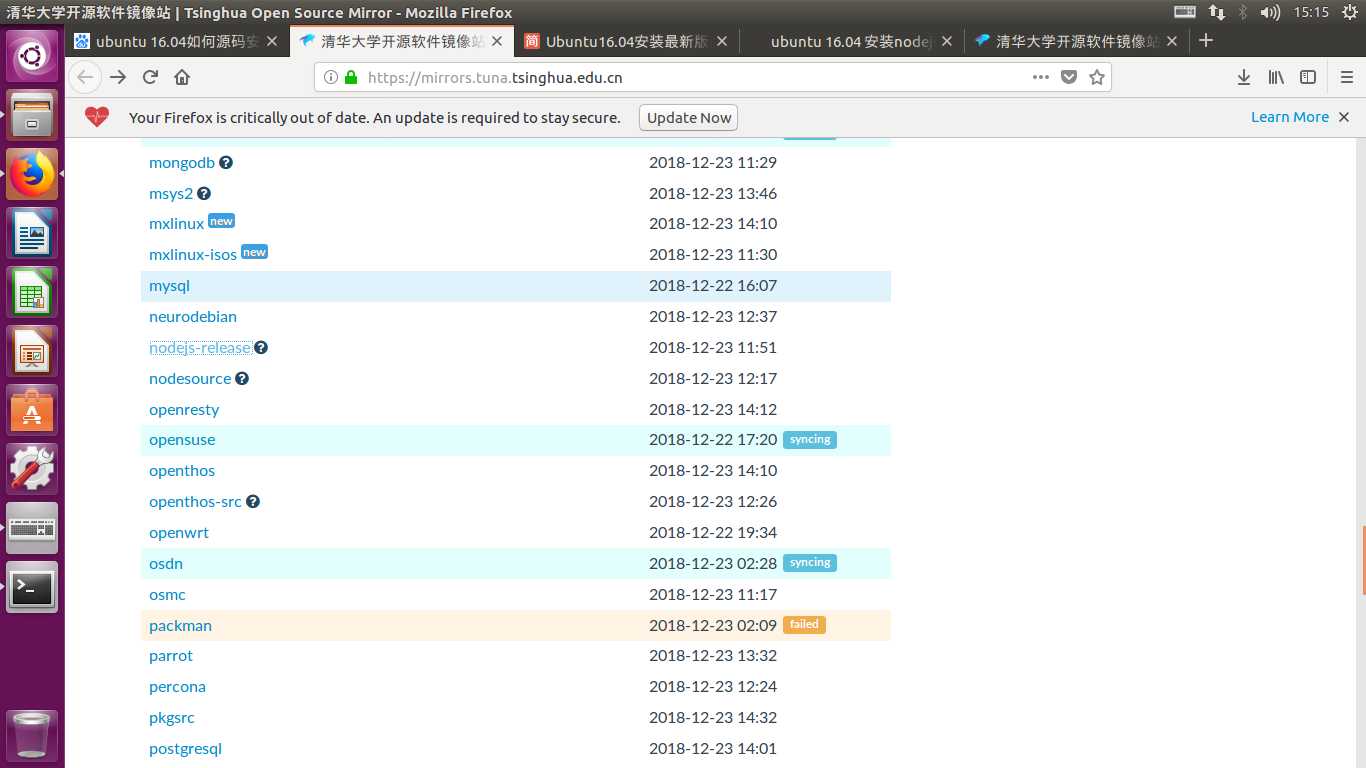Switch to the last 清华大学开源软件镜像 tab
The image size is (1366, 768).
pos(1078,41)
